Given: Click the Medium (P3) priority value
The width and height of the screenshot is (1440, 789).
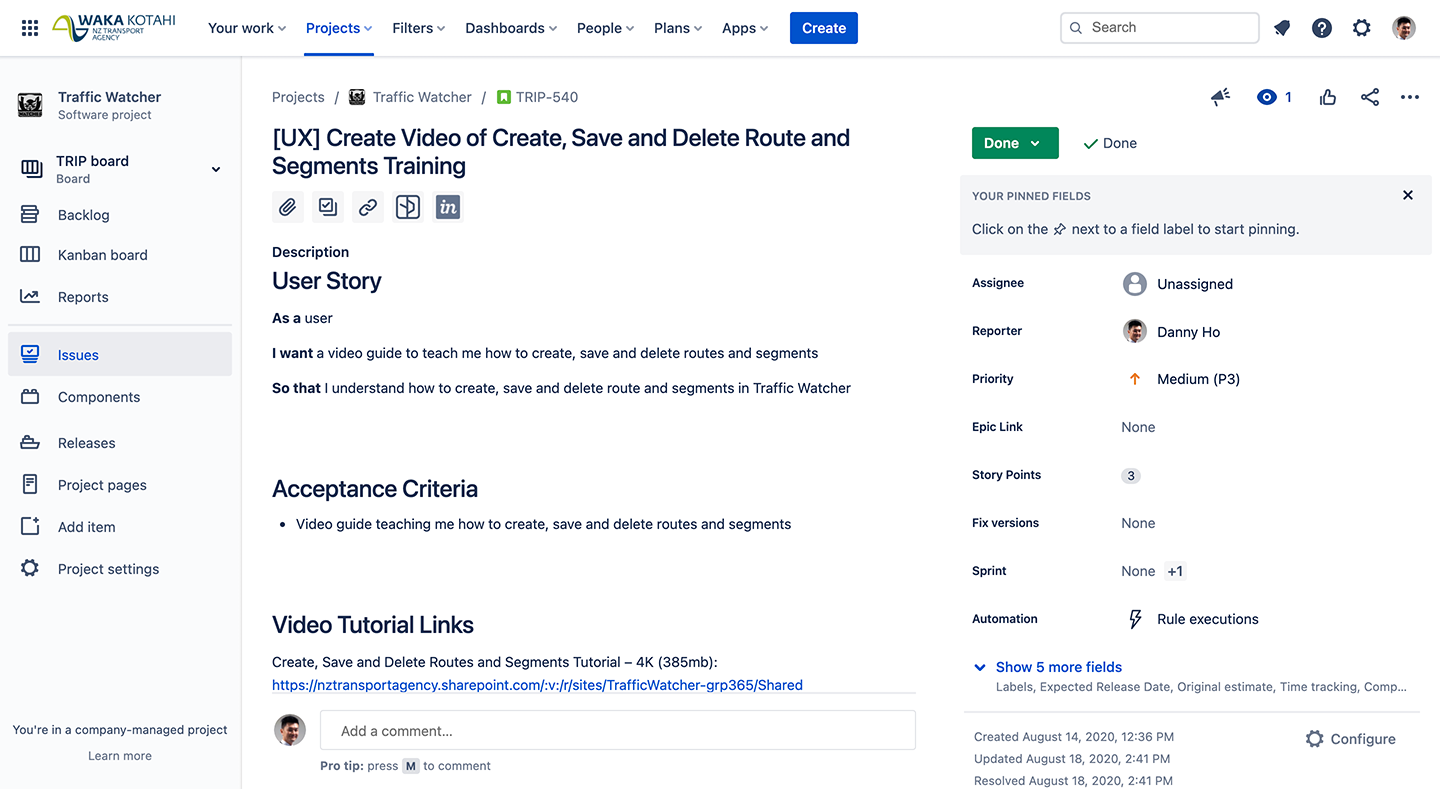Looking at the screenshot, I should (x=1199, y=379).
